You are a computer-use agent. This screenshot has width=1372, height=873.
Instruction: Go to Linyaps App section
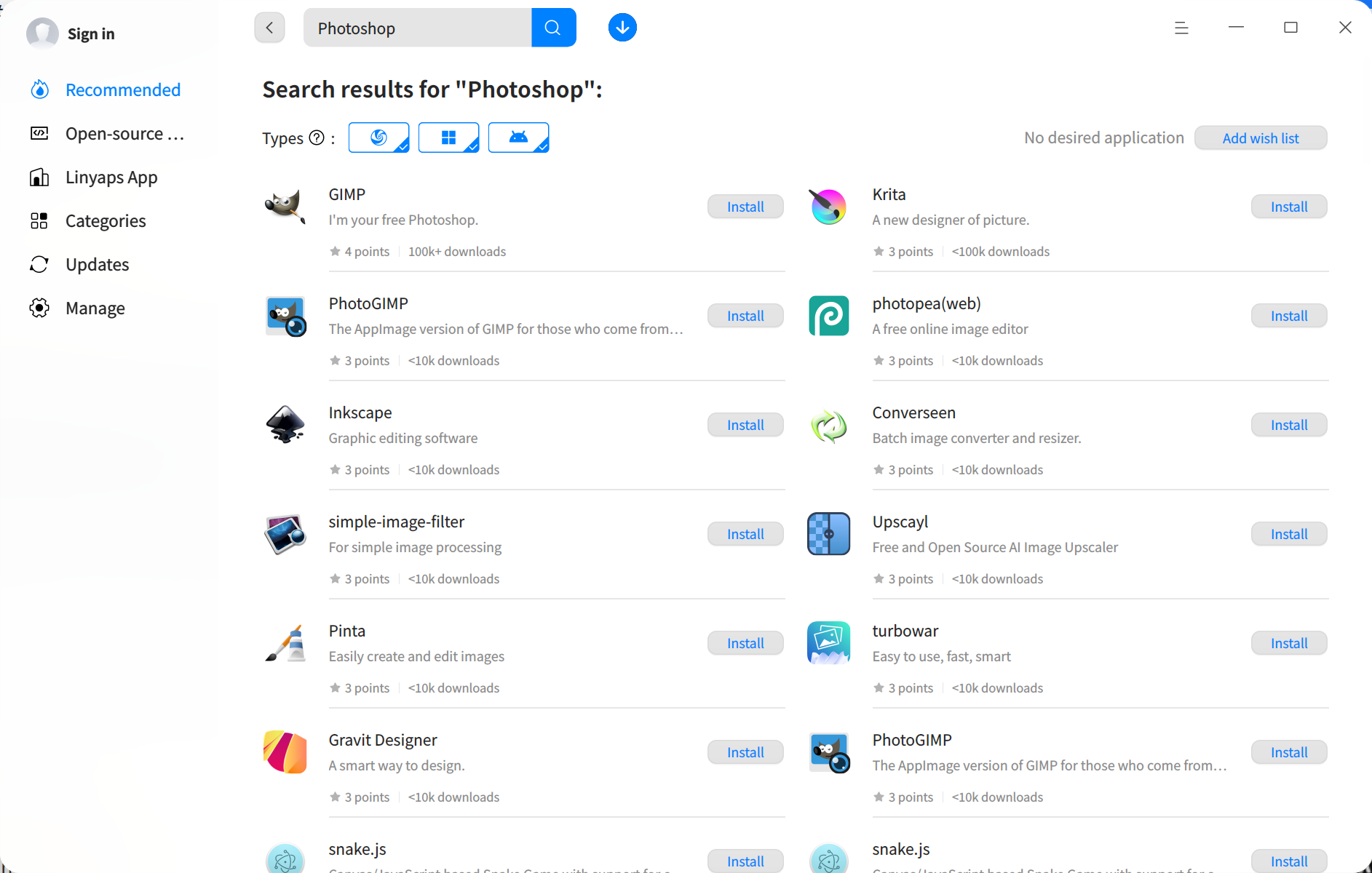(x=109, y=177)
